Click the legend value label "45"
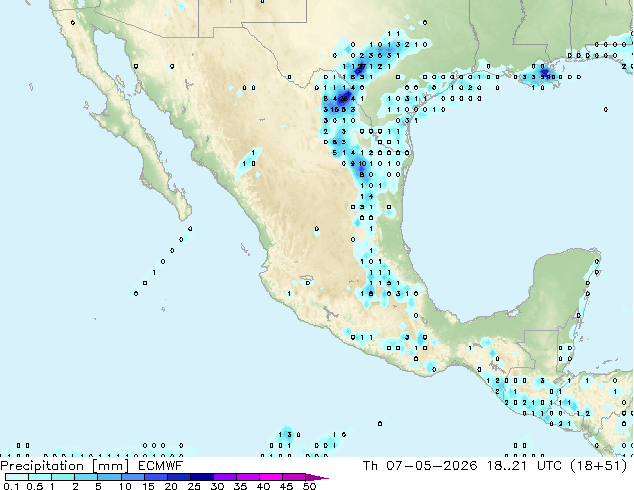 tap(286, 486)
